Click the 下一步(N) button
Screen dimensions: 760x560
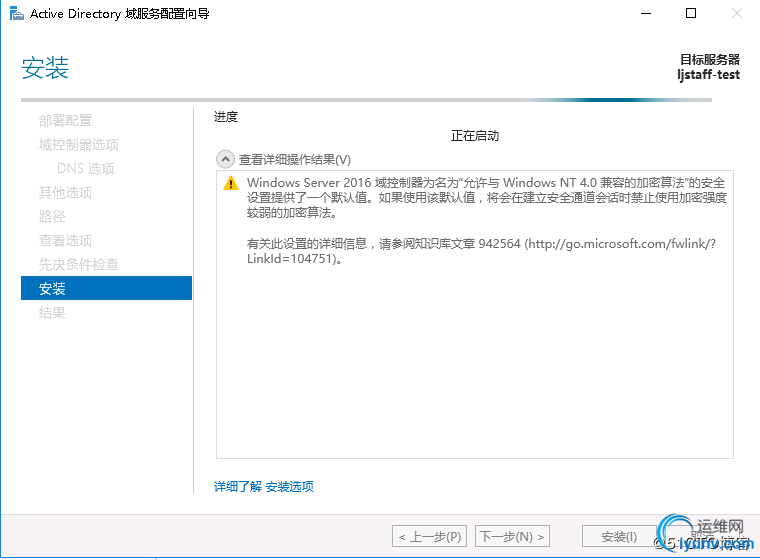pyautogui.click(x=512, y=536)
